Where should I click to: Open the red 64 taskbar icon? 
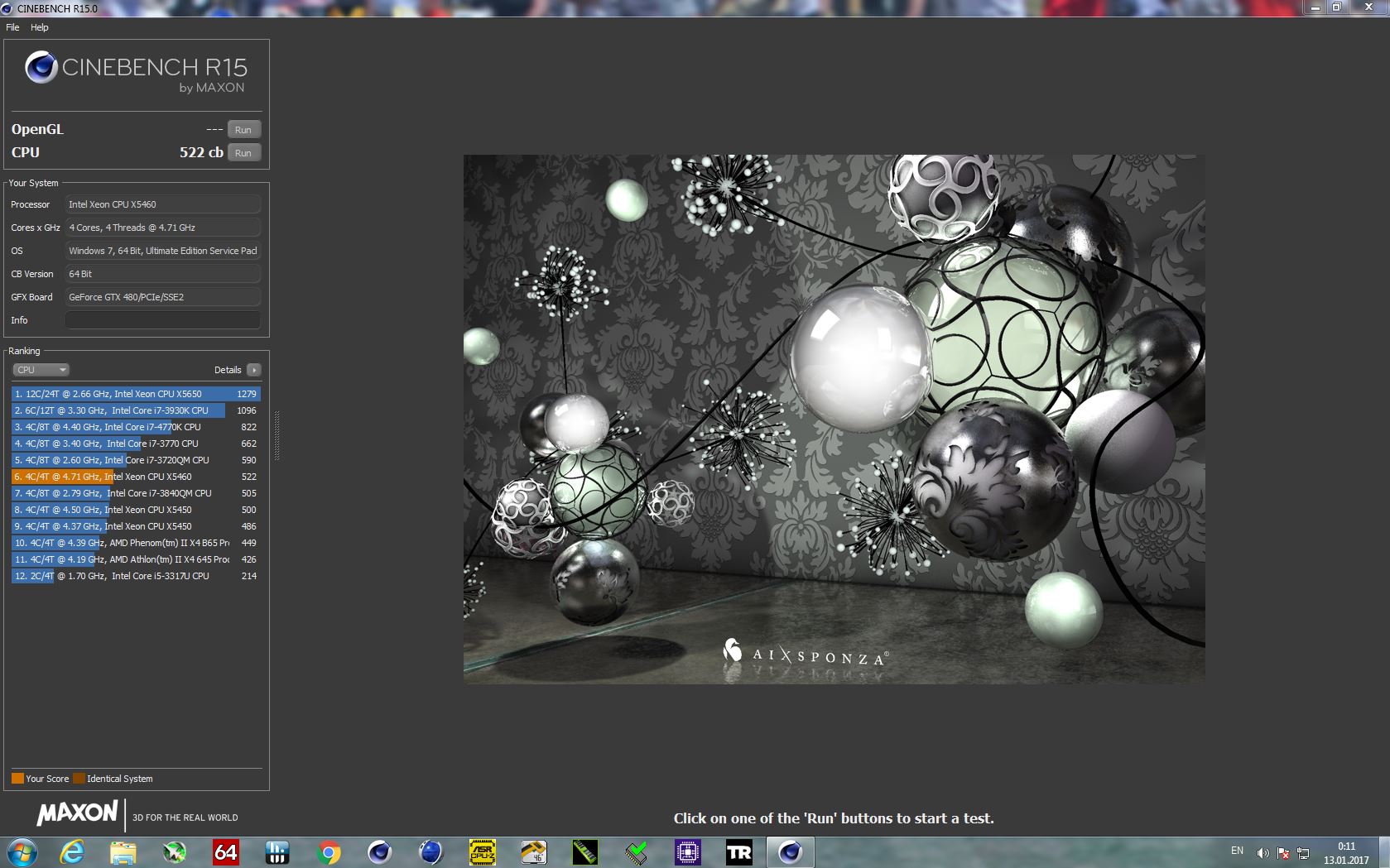pos(226,851)
